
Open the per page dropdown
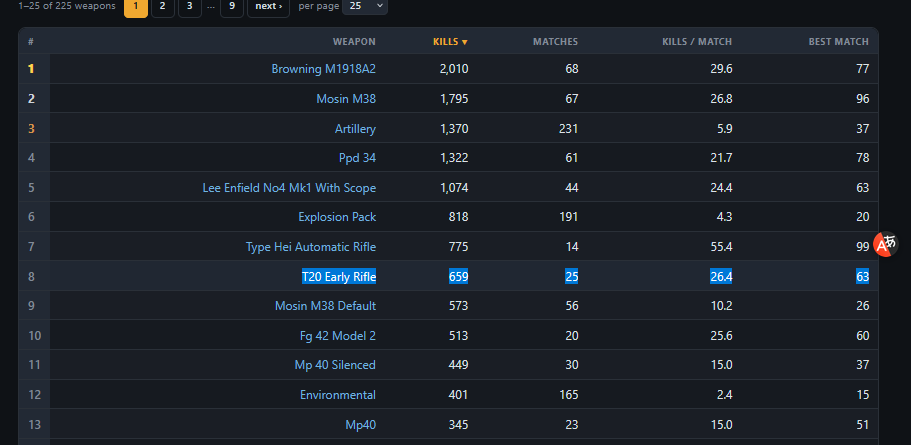coord(365,6)
